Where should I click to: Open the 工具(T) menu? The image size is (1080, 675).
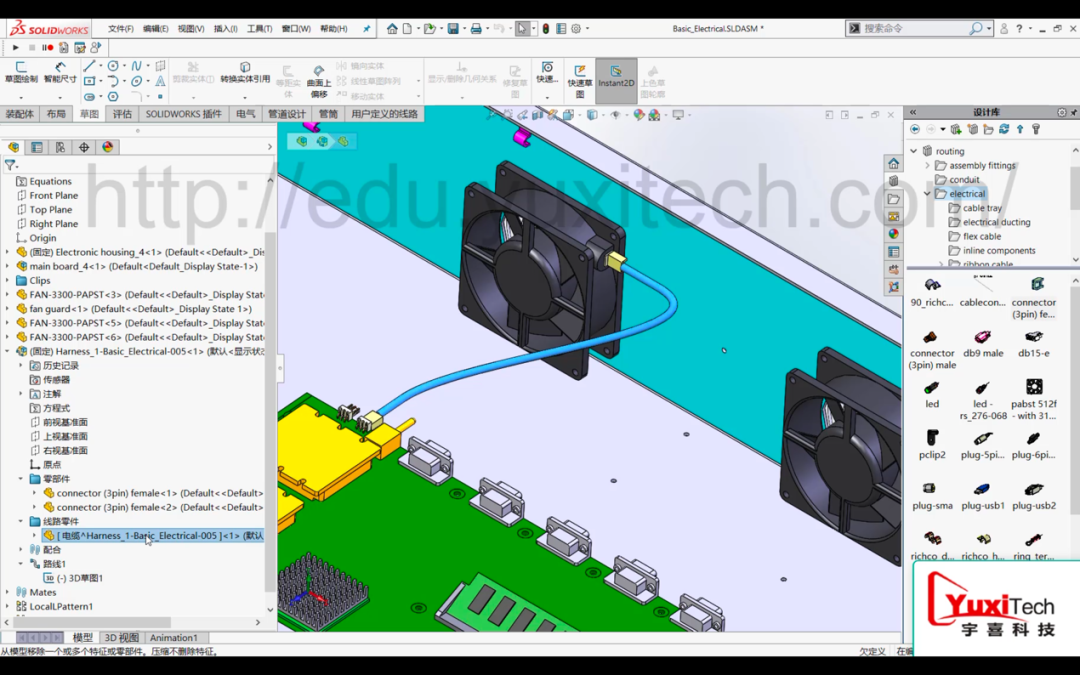(x=260, y=28)
